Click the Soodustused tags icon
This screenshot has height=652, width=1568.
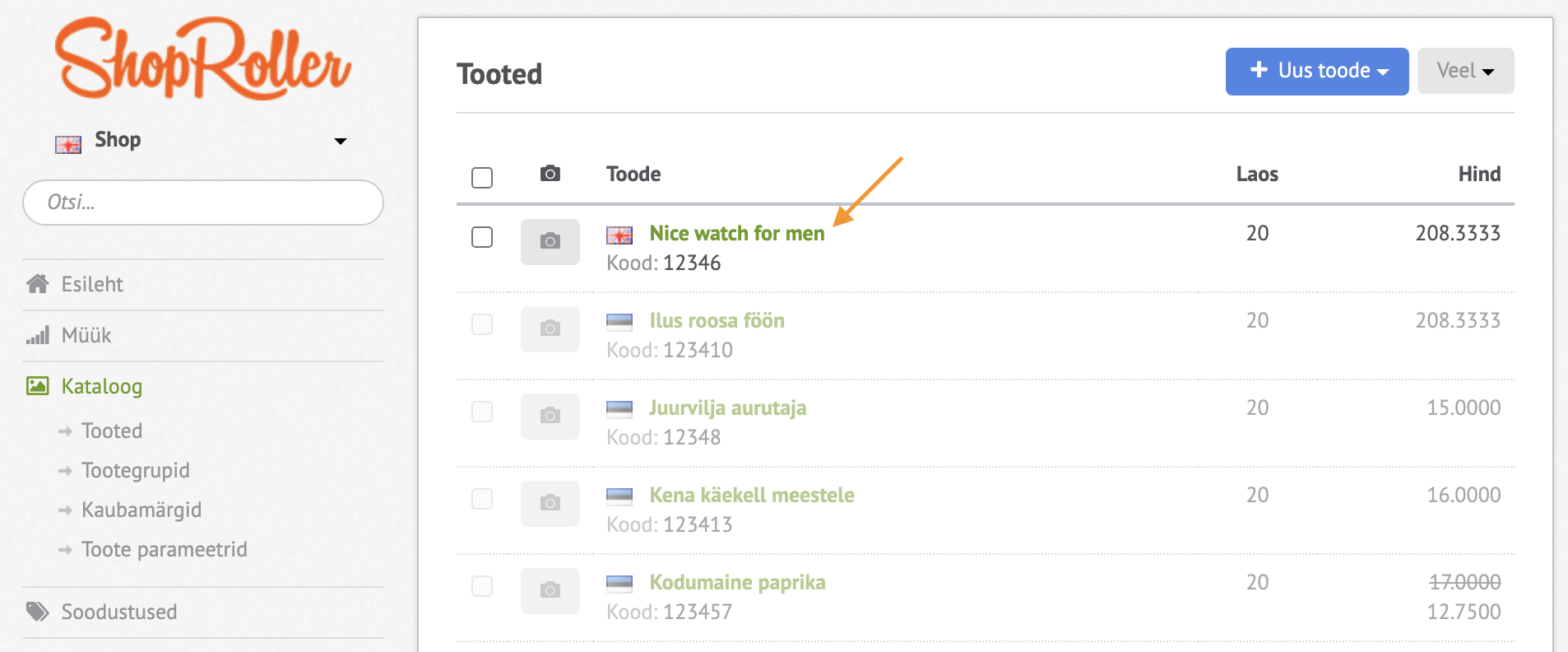(x=38, y=612)
